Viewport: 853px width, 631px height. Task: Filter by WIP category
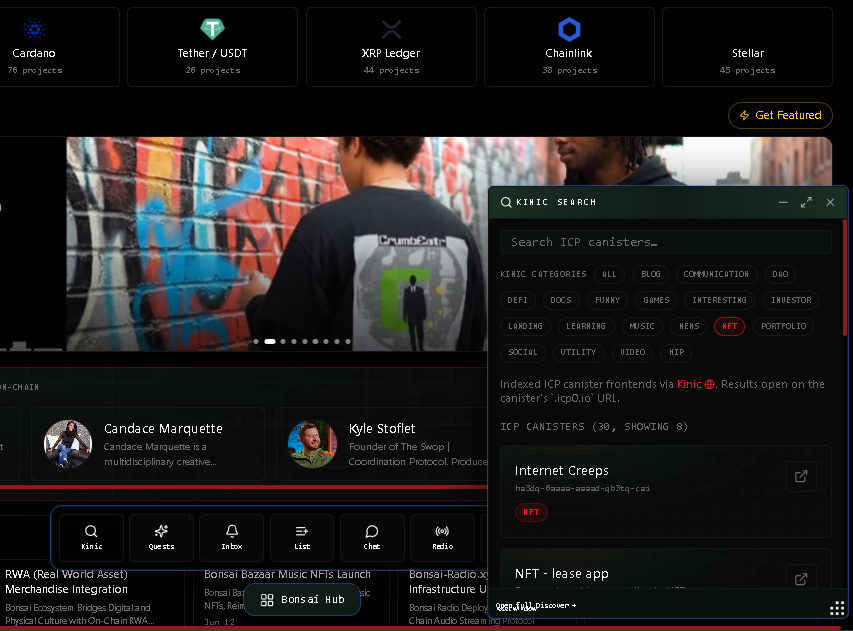click(x=677, y=352)
